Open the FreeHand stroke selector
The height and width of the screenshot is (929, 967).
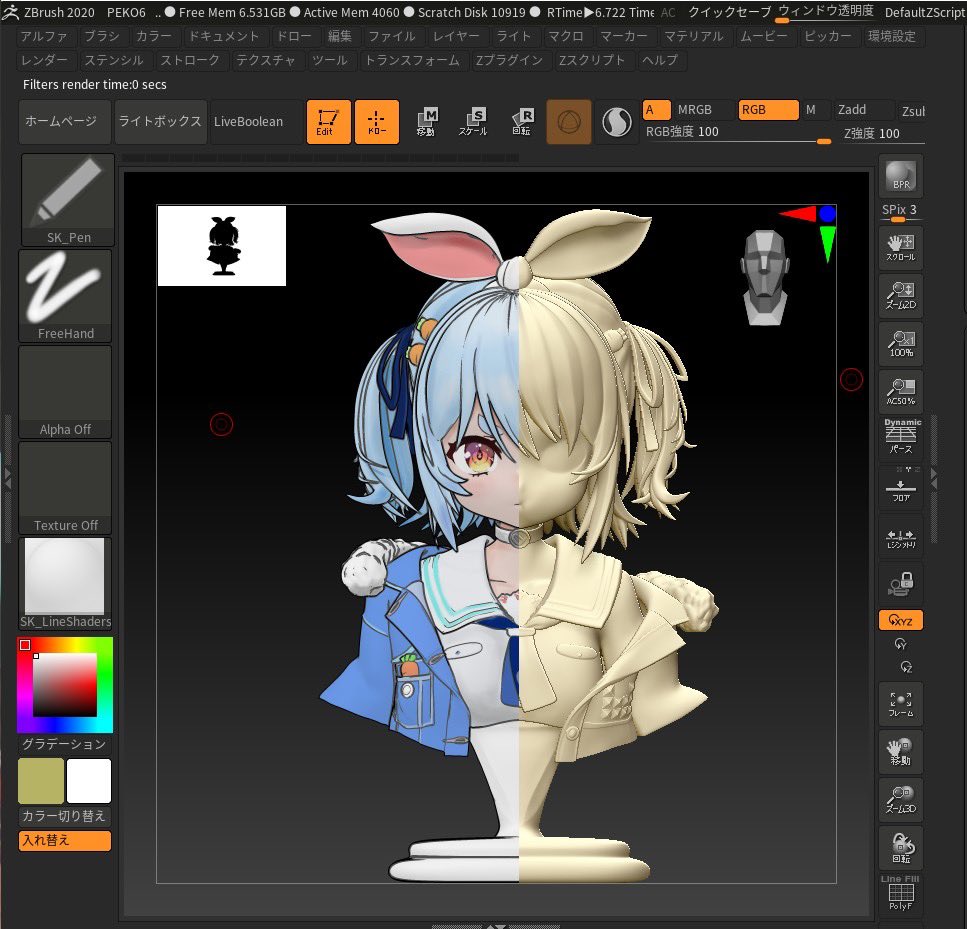point(65,296)
